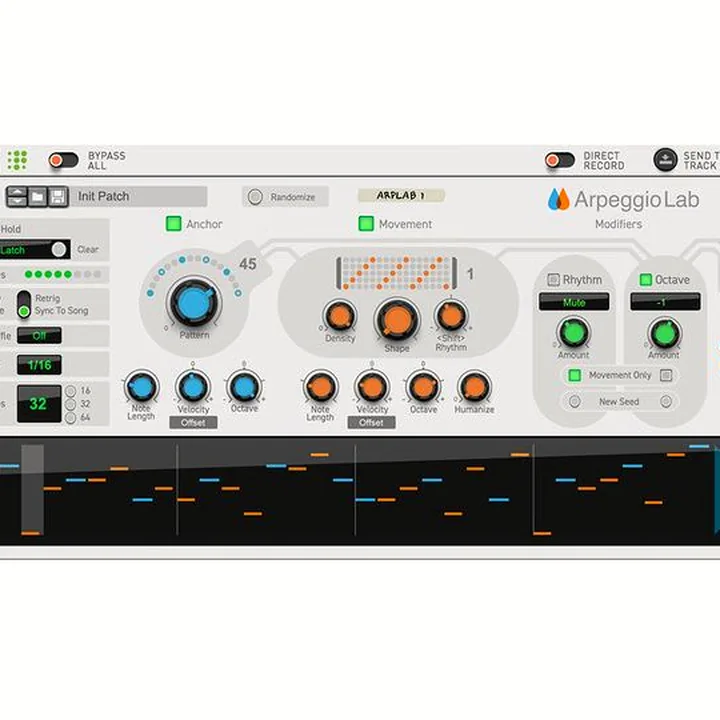Click the orange Density knob
Image resolution: width=720 pixels, height=720 pixels.
tap(340, 316)
